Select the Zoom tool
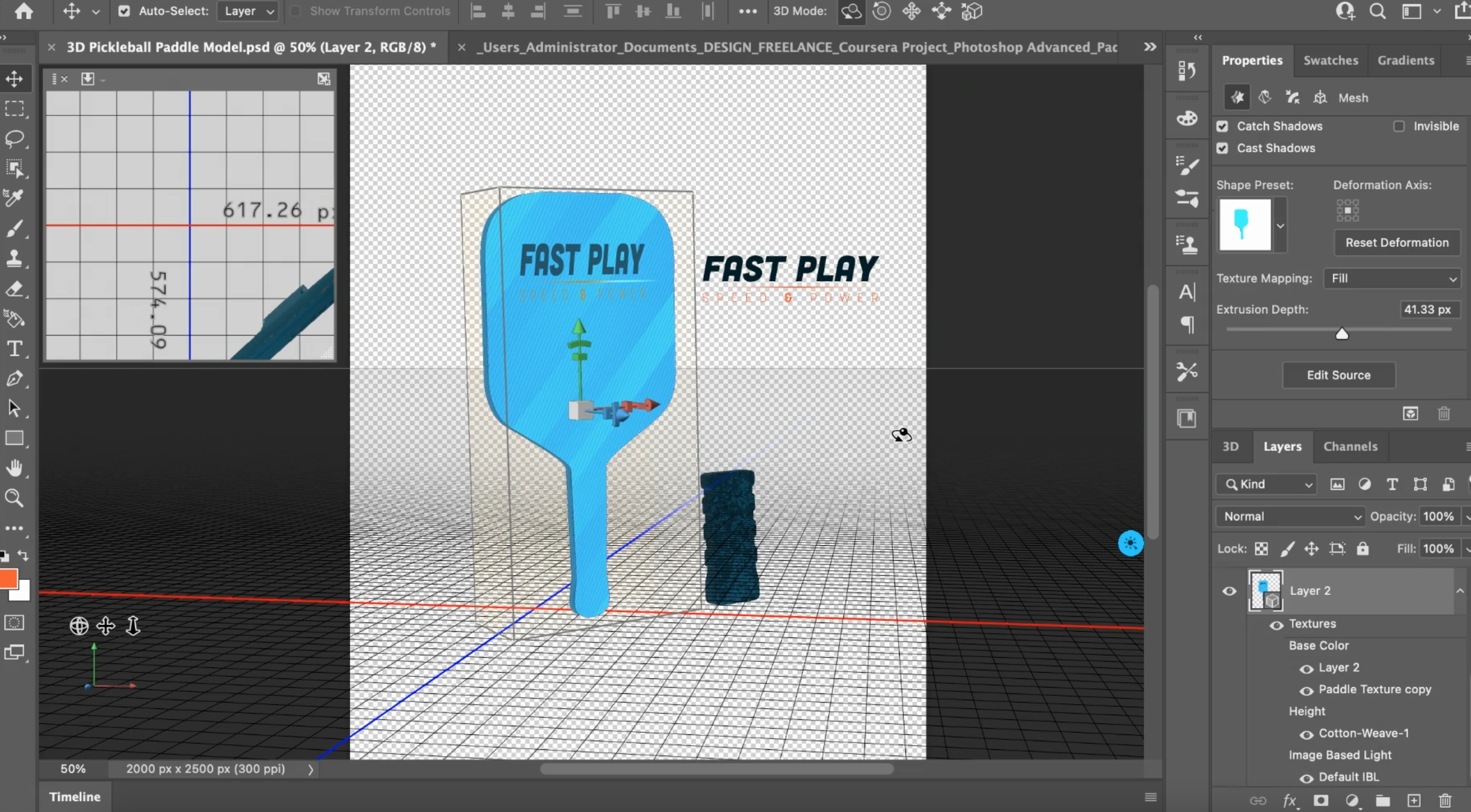 15,498
